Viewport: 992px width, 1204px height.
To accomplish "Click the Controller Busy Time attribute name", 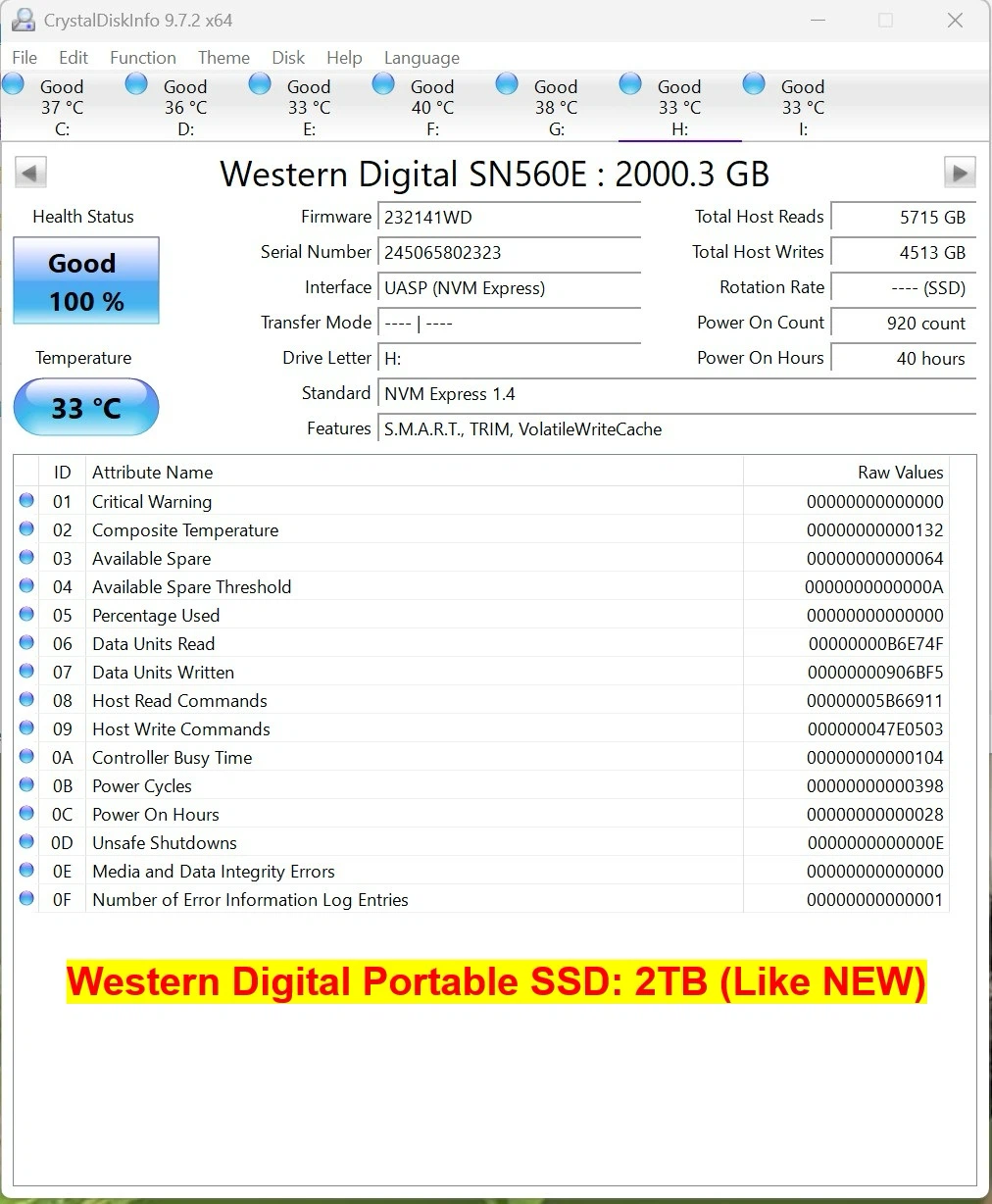I will (173, 757).
